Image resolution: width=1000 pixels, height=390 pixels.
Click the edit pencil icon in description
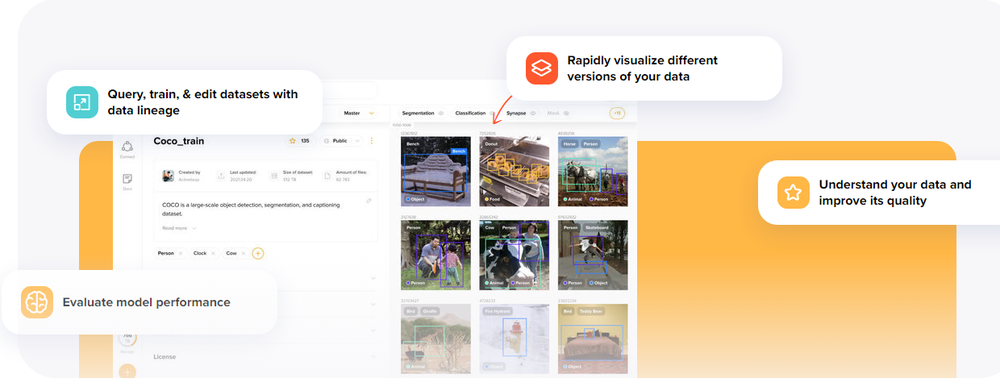click(369, 201)
